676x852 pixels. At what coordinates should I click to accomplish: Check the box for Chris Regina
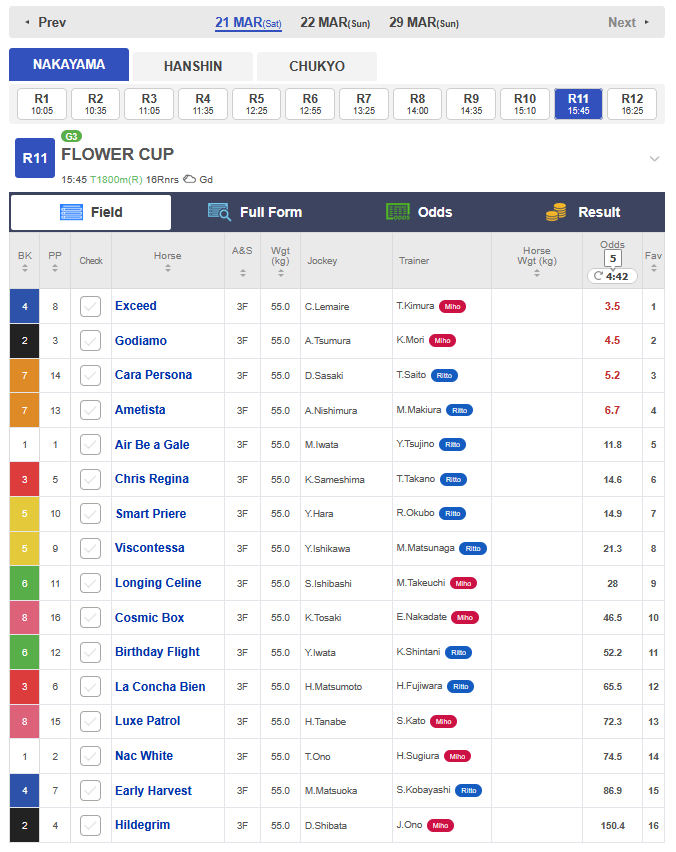point(90,479)
